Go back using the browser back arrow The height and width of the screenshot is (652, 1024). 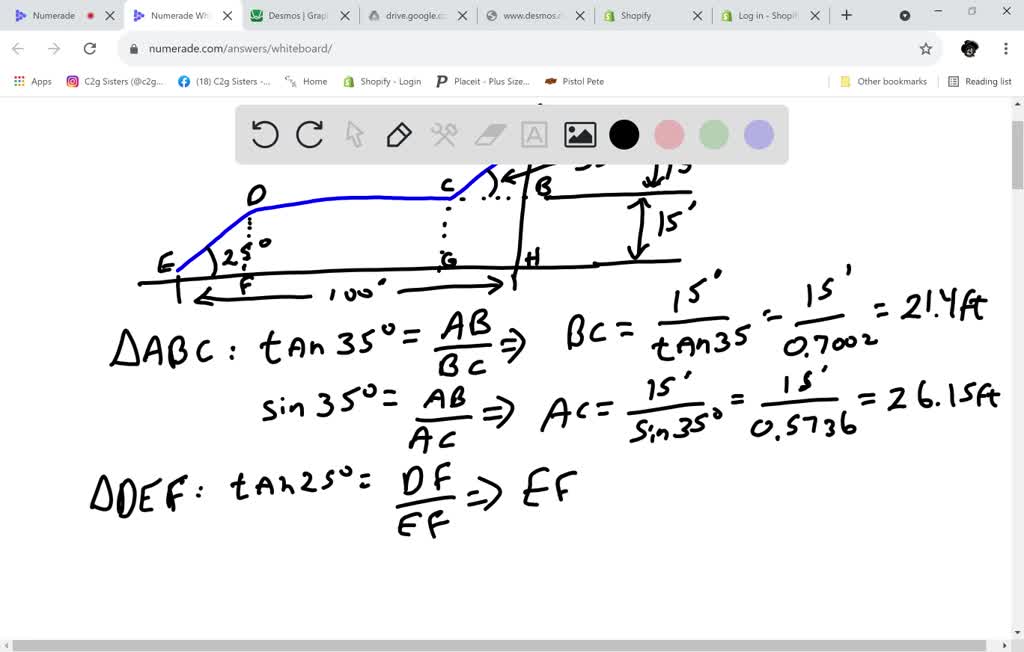tap(20, 48)
